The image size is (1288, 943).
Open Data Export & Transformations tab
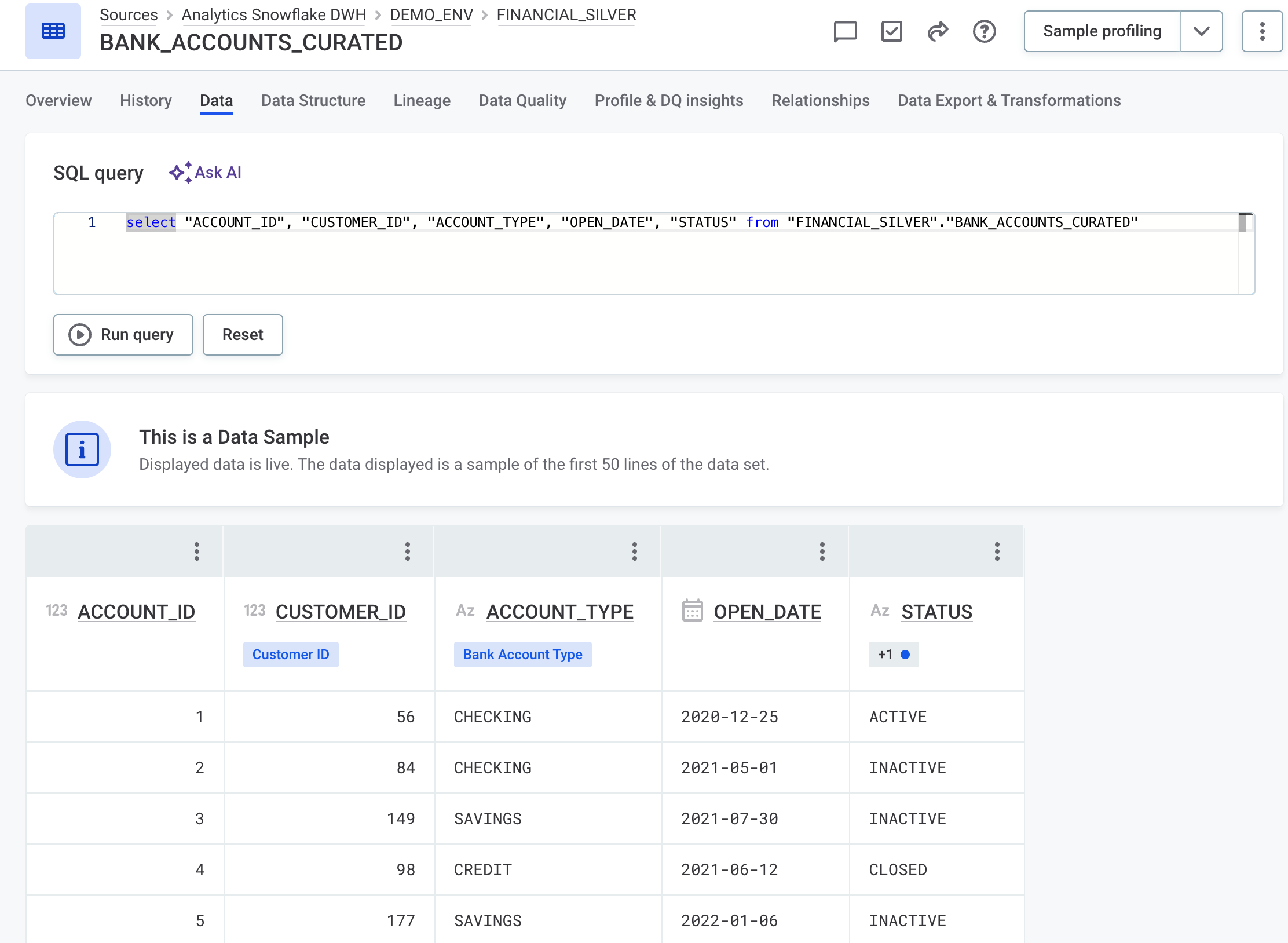tap(1009, 101)
